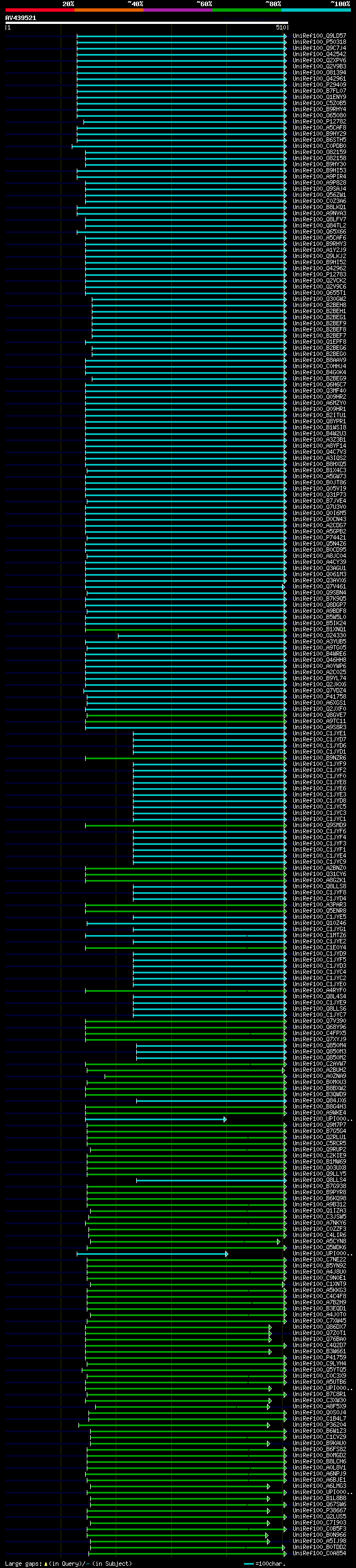Click the orange ~40% identity legend segment
Image resolution: width=356 pixels, height=1568 pixels.
point(109,10)
